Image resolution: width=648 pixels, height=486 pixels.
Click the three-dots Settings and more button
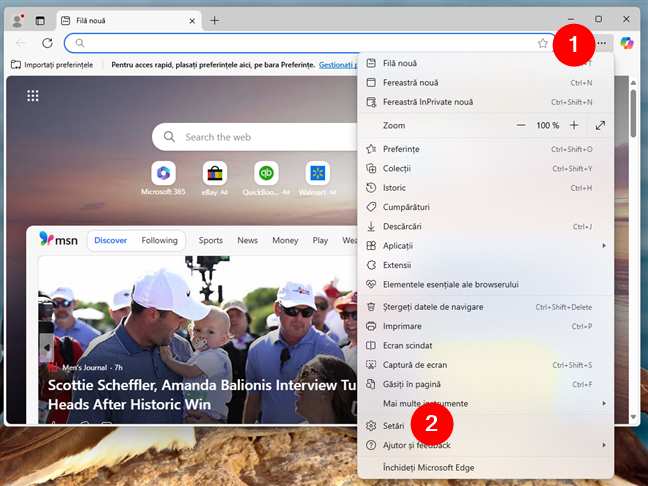click(x=602, y=43)
